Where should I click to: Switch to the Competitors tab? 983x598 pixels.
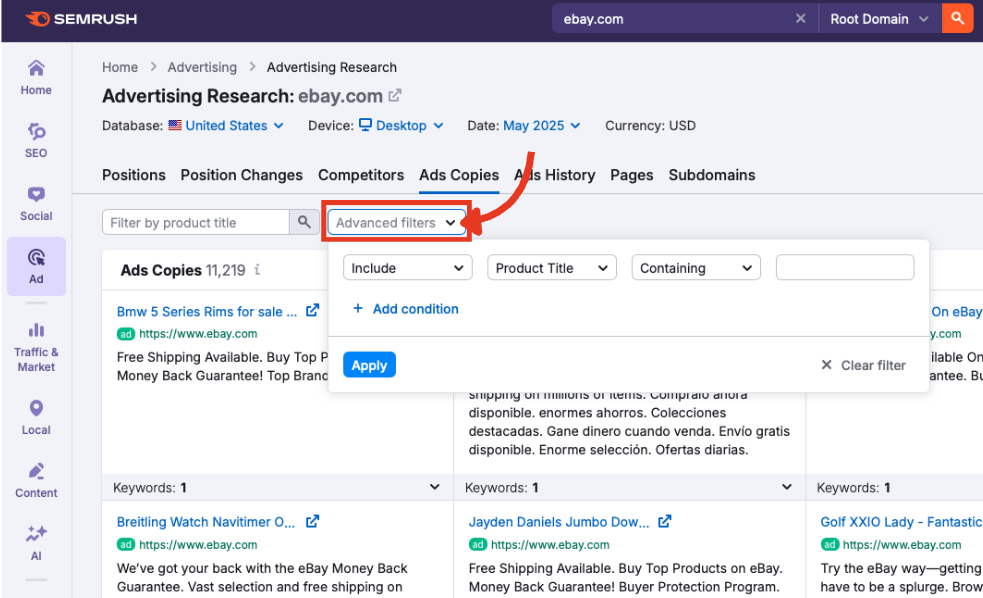tap(361, 175)
